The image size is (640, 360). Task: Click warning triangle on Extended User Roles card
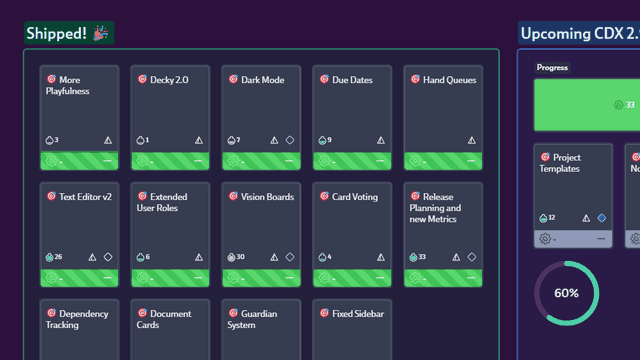[x=199, y=257]
